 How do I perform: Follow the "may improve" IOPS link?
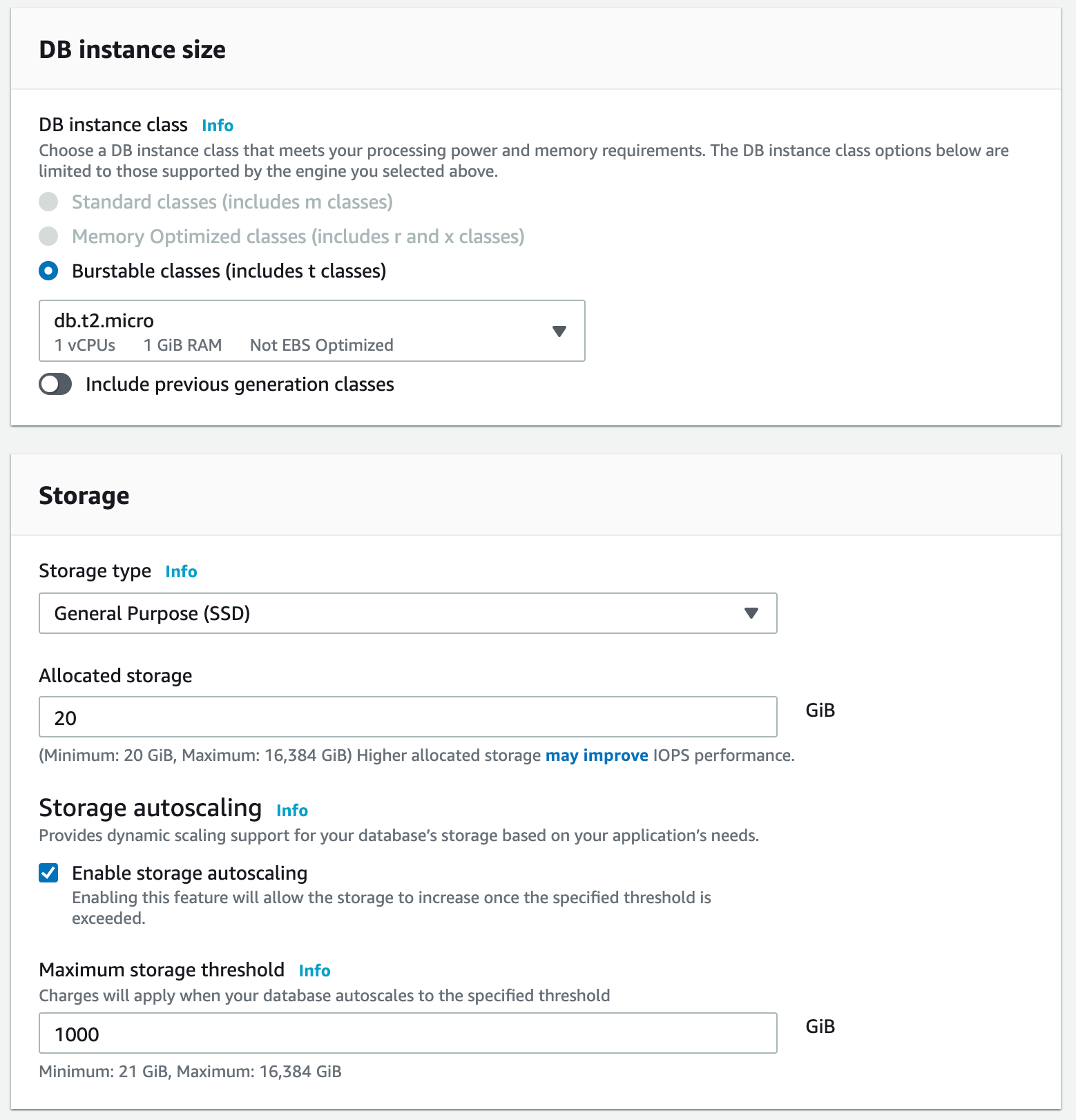point(597,755)
